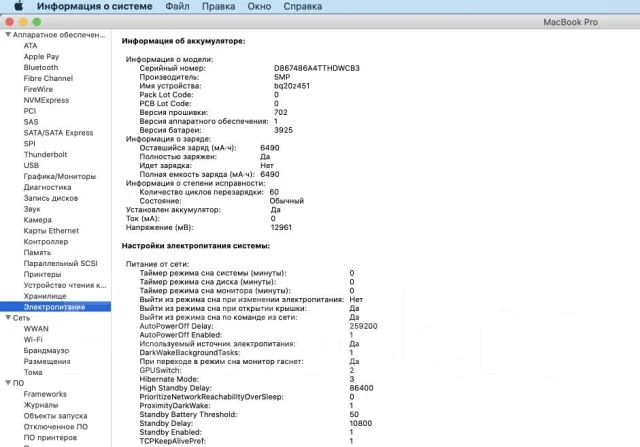This screenshot has width=640, height=447.
Task: Select SAS in the sidebar
Action: [x=31, y=122]
